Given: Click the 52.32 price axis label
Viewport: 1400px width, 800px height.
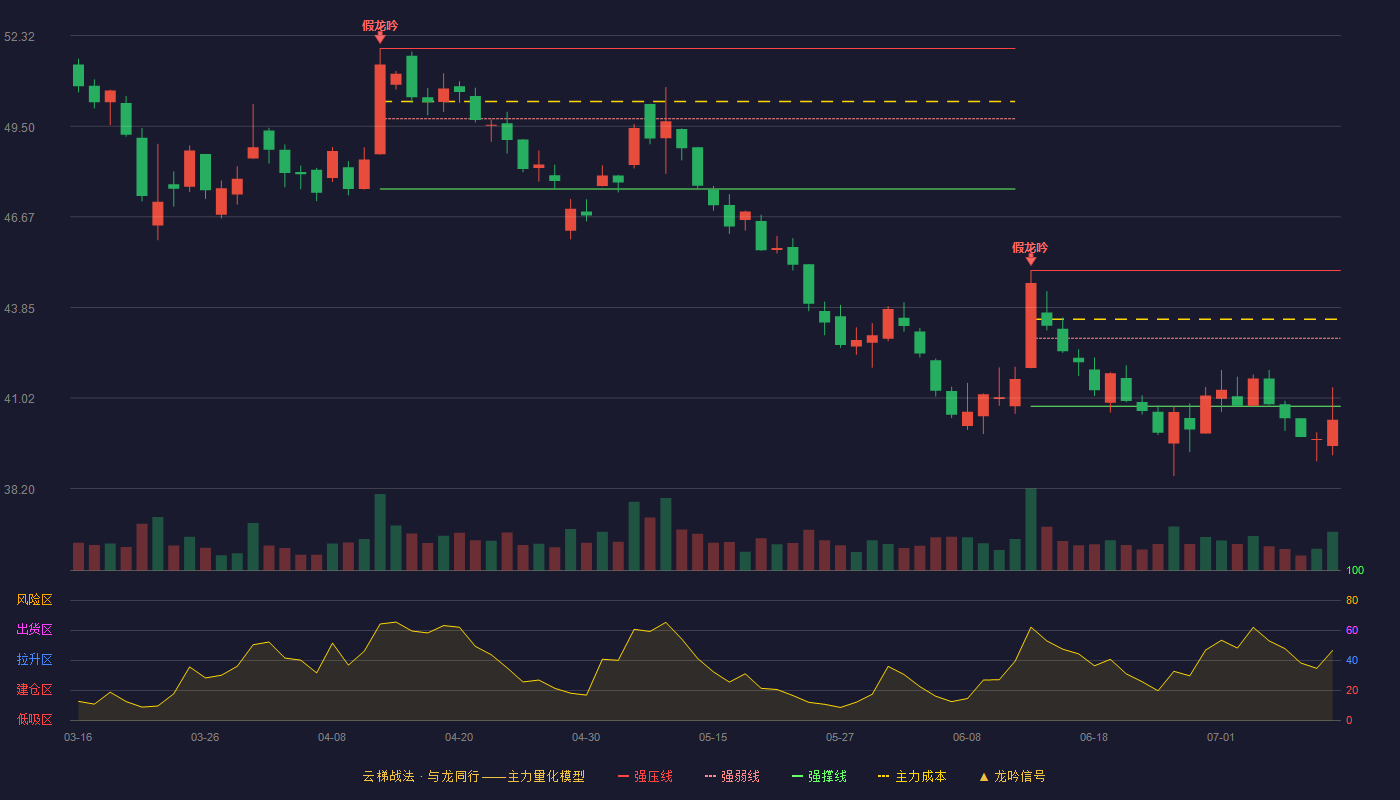Looking at the screenshot, I should [x=19, y=37].
